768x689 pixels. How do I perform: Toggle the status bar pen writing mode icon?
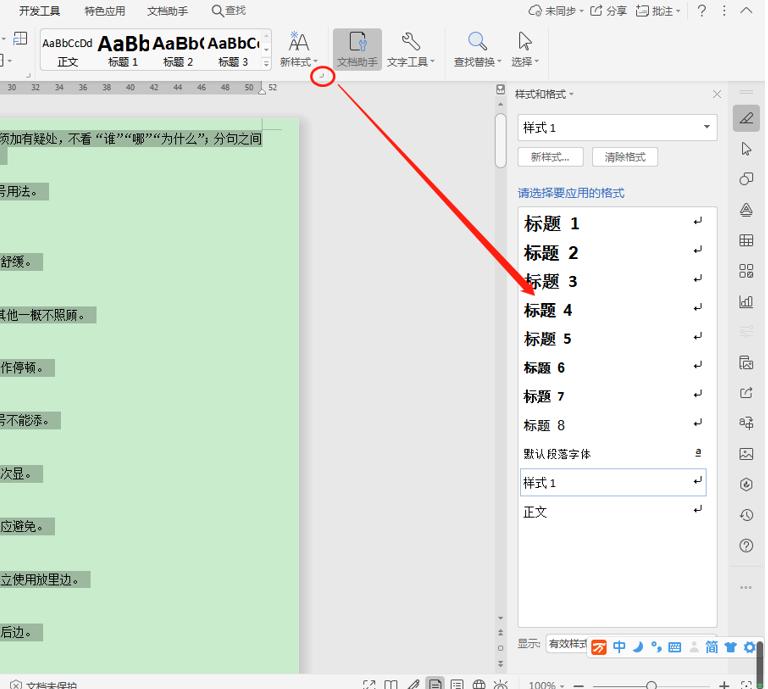point(413,685)
